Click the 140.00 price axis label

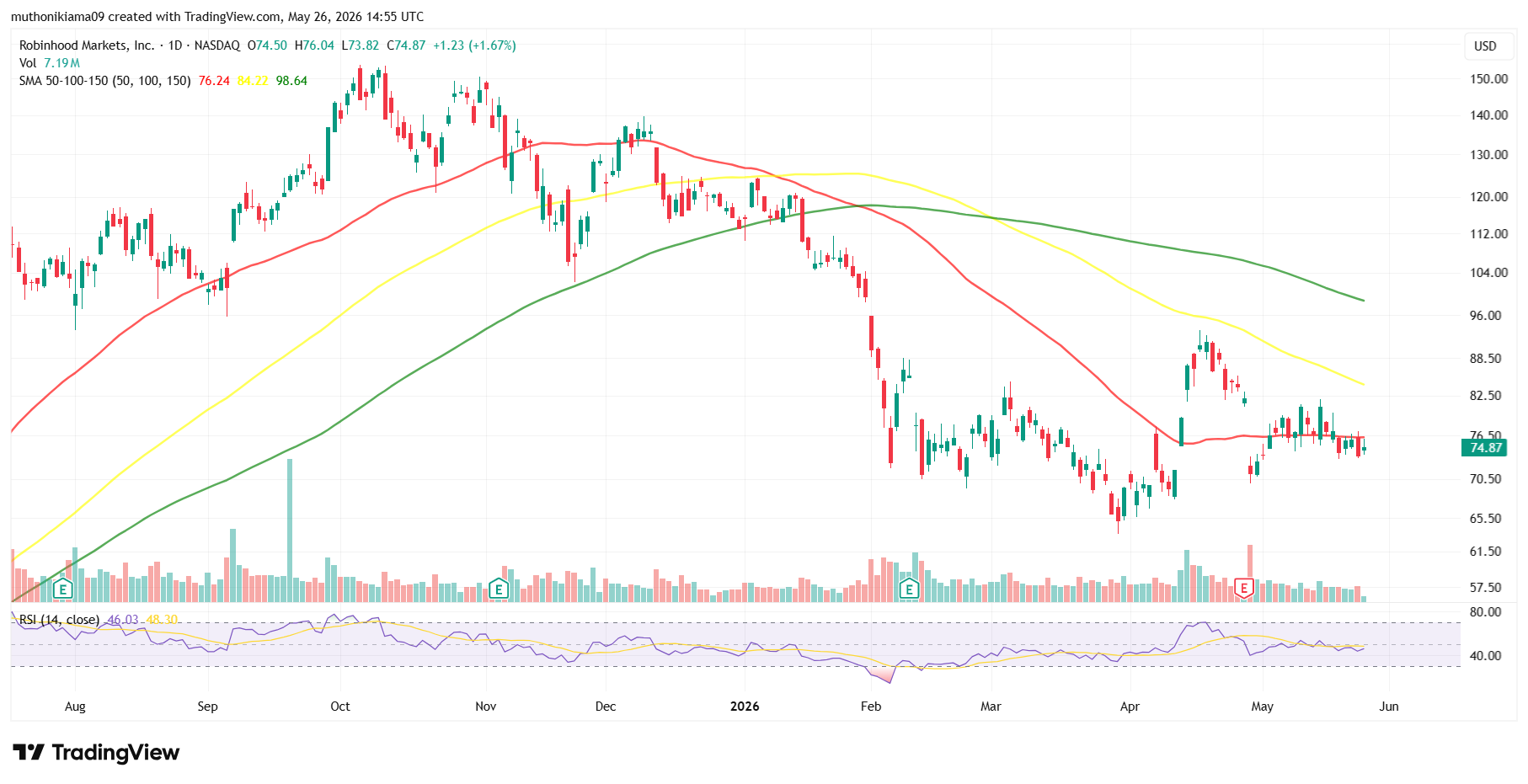pos(1488,115)
